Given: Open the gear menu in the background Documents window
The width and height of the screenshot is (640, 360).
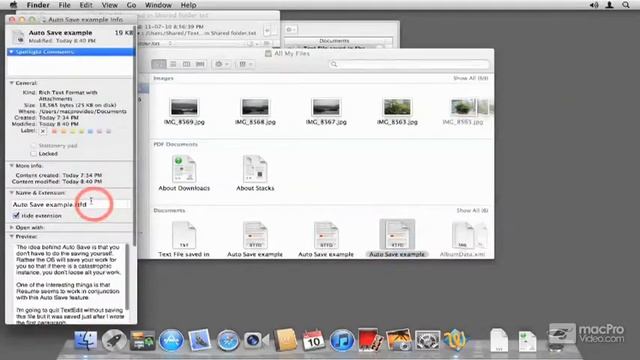Looking at the screenshot, I should point(291,29).
